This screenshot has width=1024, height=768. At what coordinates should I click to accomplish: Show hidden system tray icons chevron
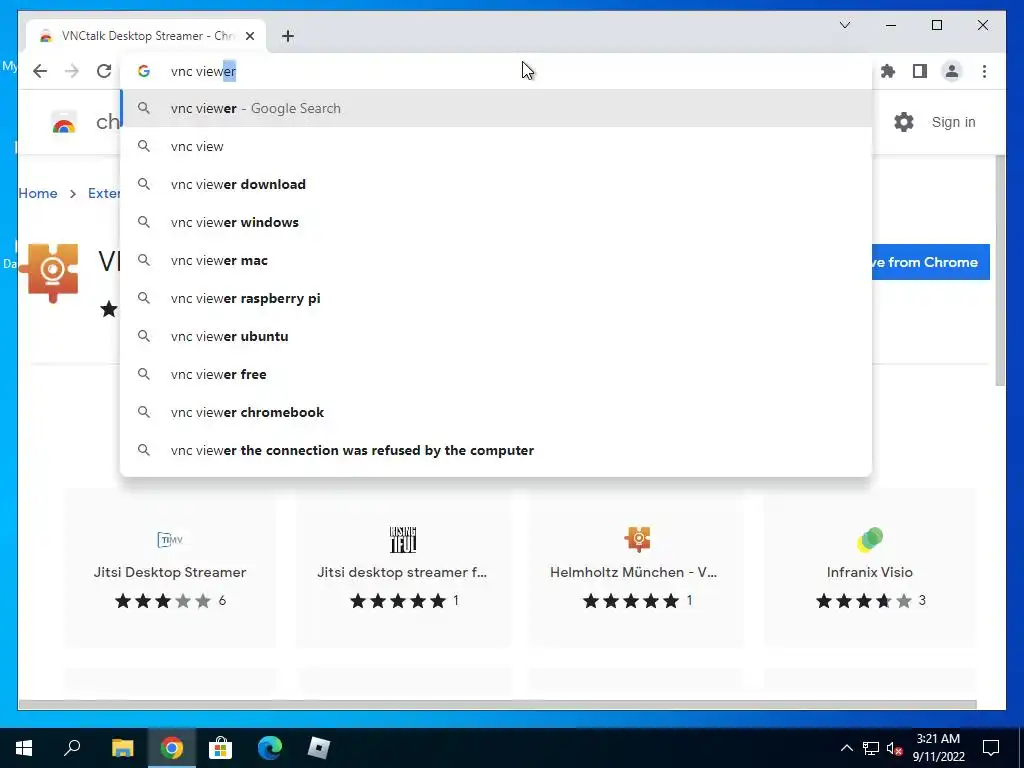(846, 748)
